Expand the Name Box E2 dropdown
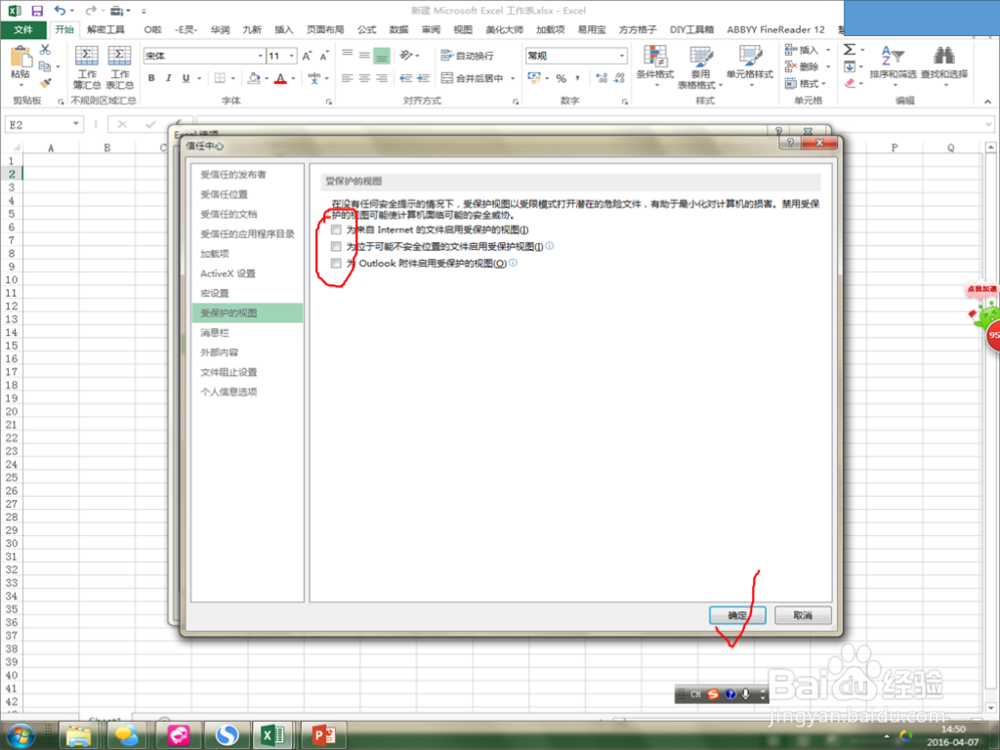Viewport: 1000px width, 750px height. [76, 124]
